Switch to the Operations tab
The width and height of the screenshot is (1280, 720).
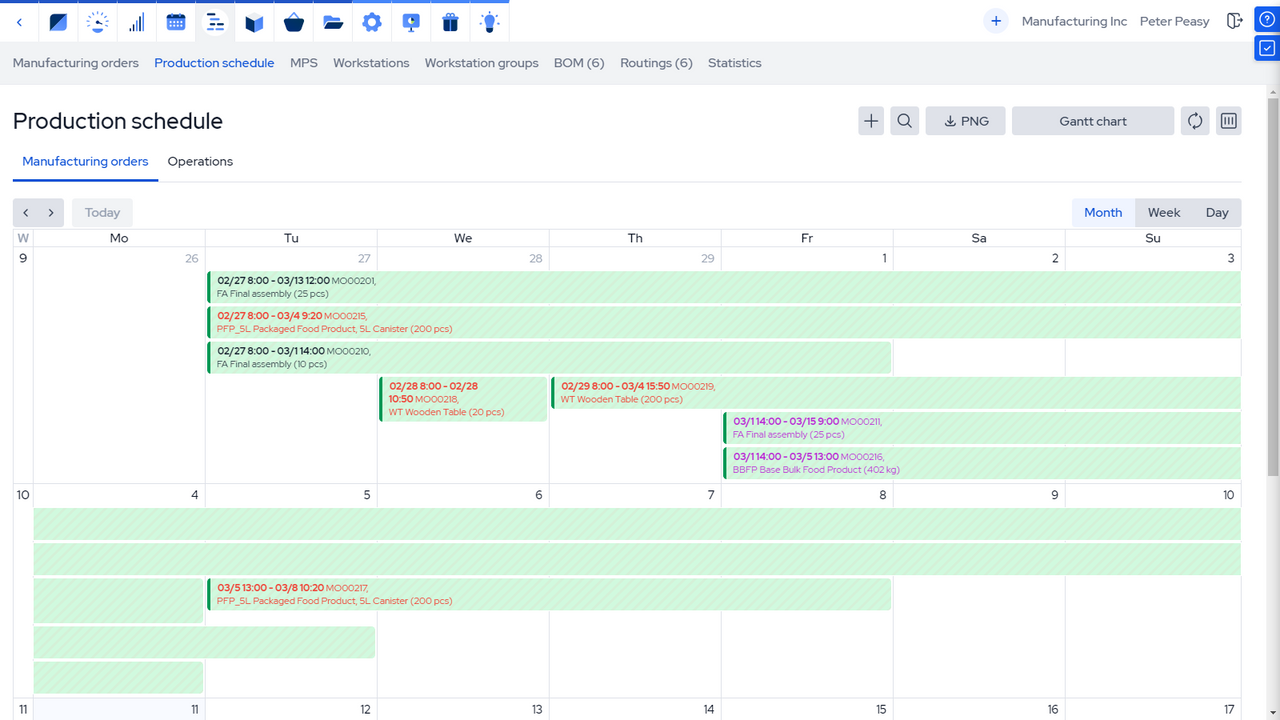[x=200, y=161]
